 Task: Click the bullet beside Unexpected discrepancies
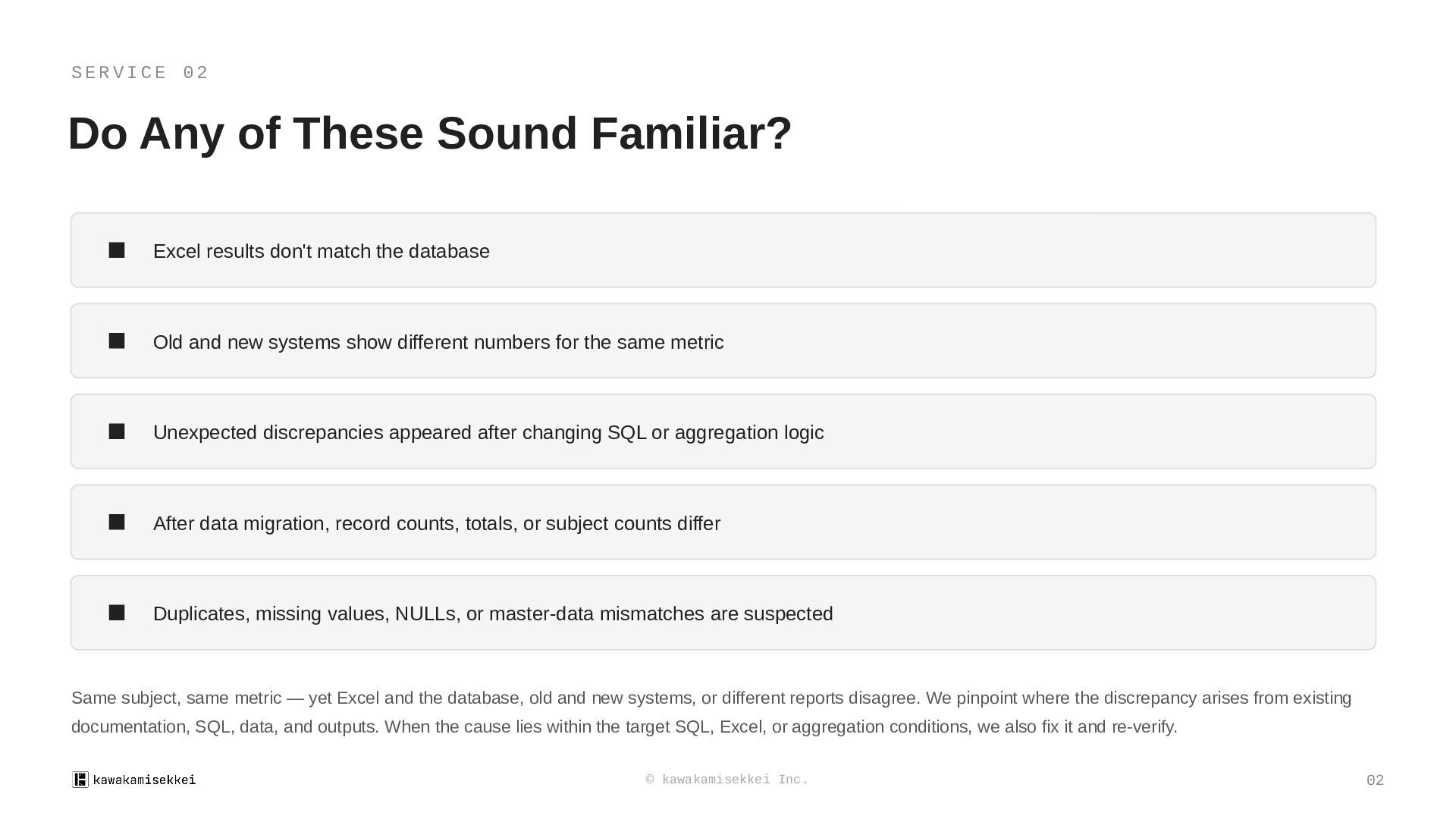(x=117, y=431)
